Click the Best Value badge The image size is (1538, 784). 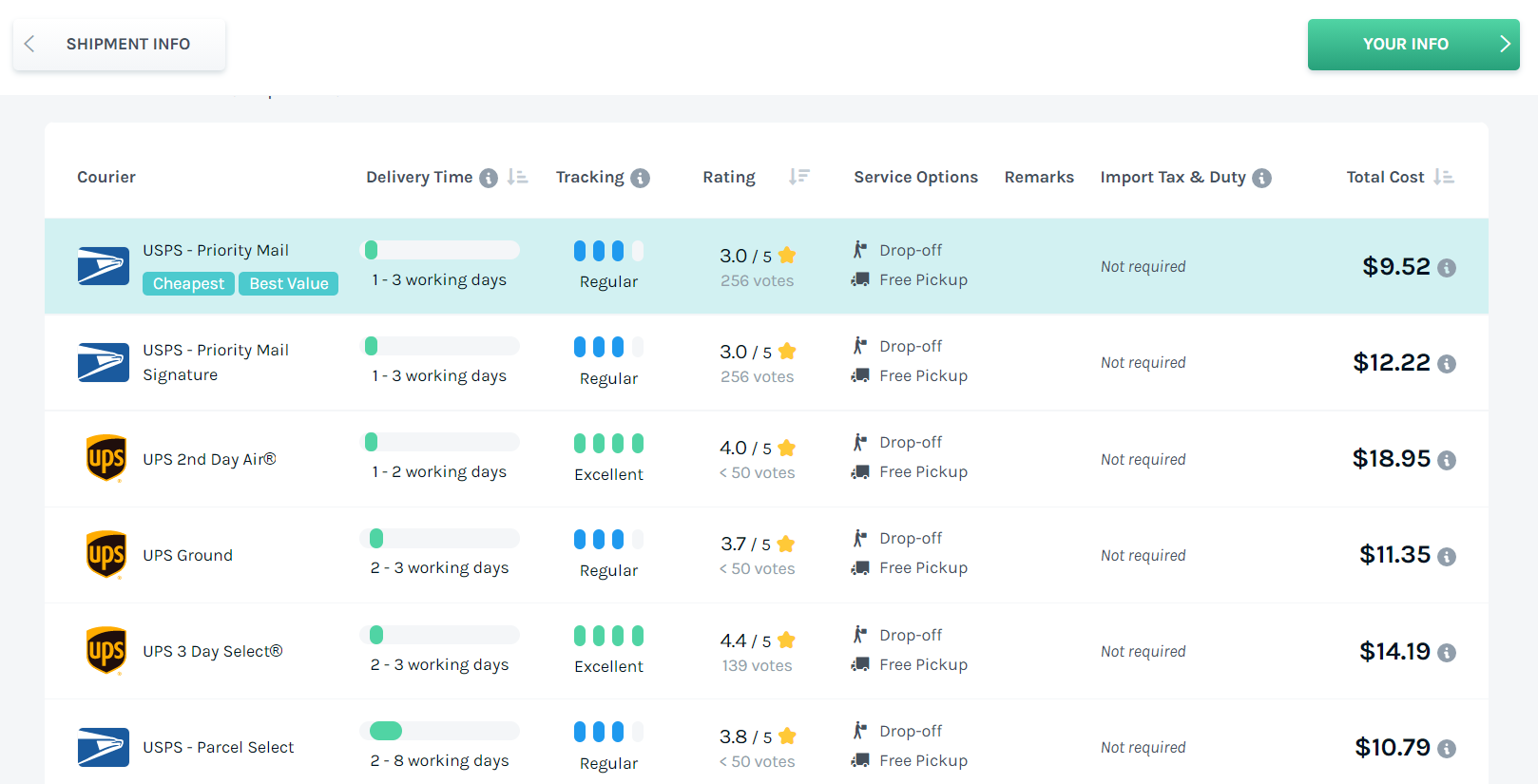(x=289, y=283)
